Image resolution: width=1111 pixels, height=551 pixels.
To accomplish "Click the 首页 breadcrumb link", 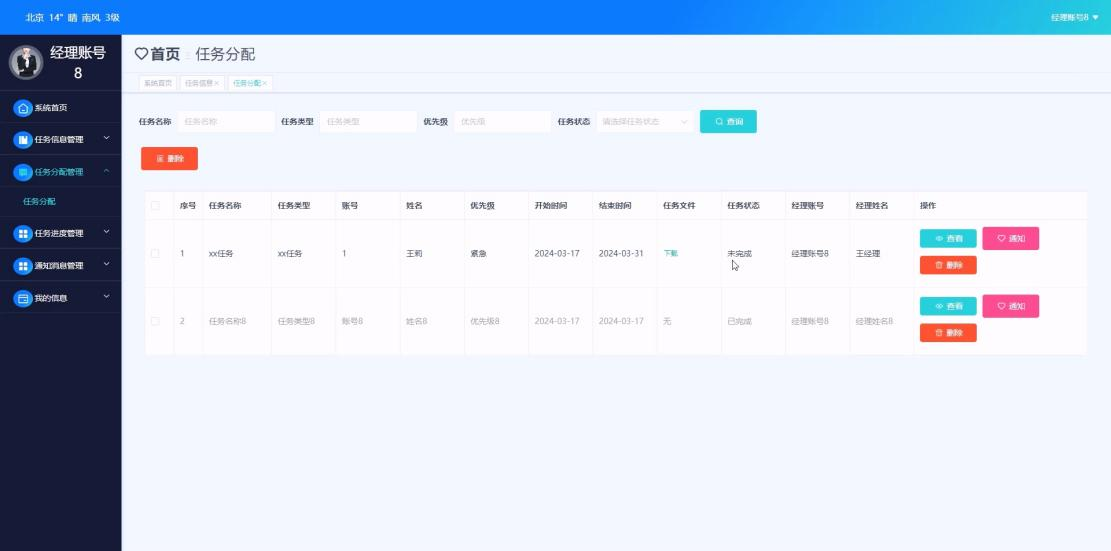I will click(x=165, y=55).
